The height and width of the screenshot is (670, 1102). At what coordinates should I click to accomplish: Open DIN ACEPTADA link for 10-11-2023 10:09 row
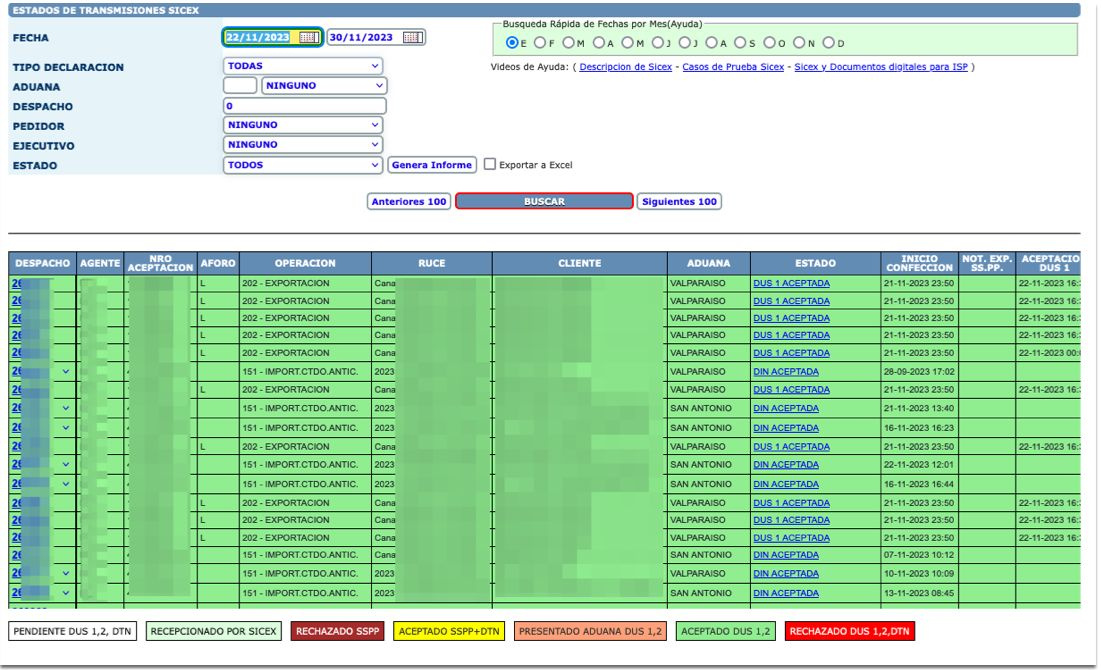786,574
